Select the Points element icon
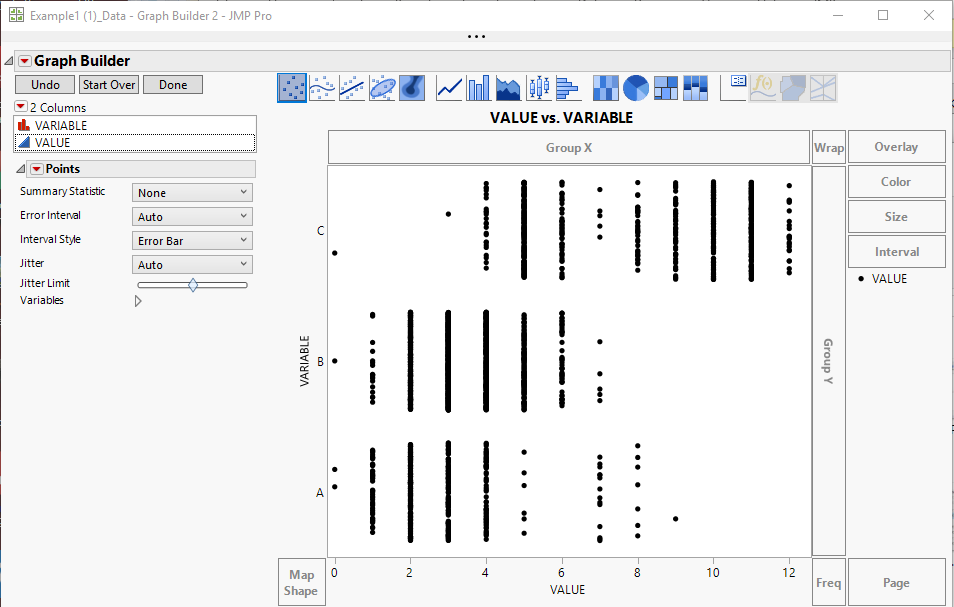The width and height of the screenshot is (954, 607). 292,88
